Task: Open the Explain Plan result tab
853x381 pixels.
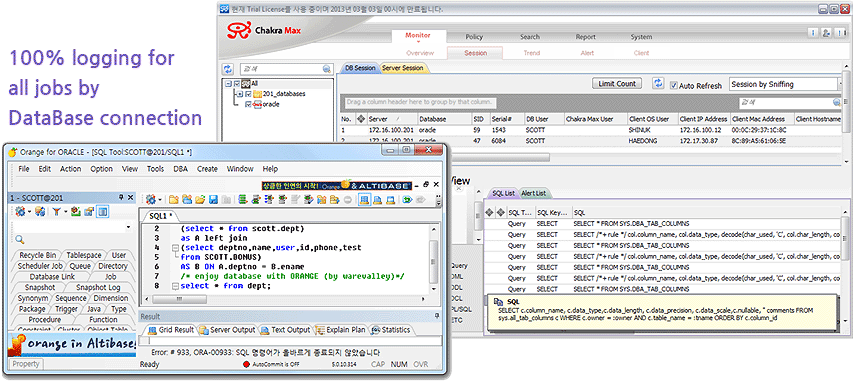Action: point(341,330)
